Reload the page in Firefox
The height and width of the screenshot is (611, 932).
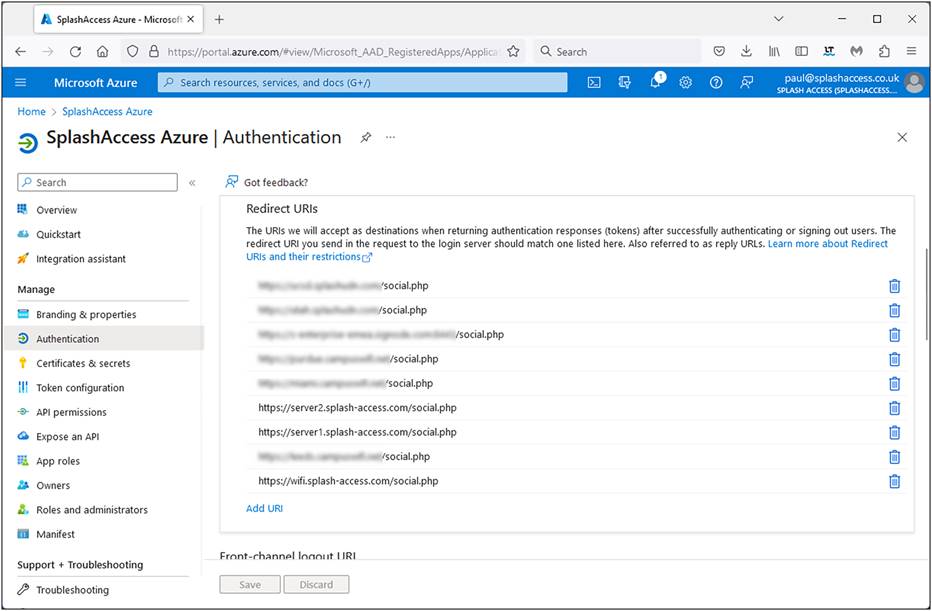[x=75, y=52]
